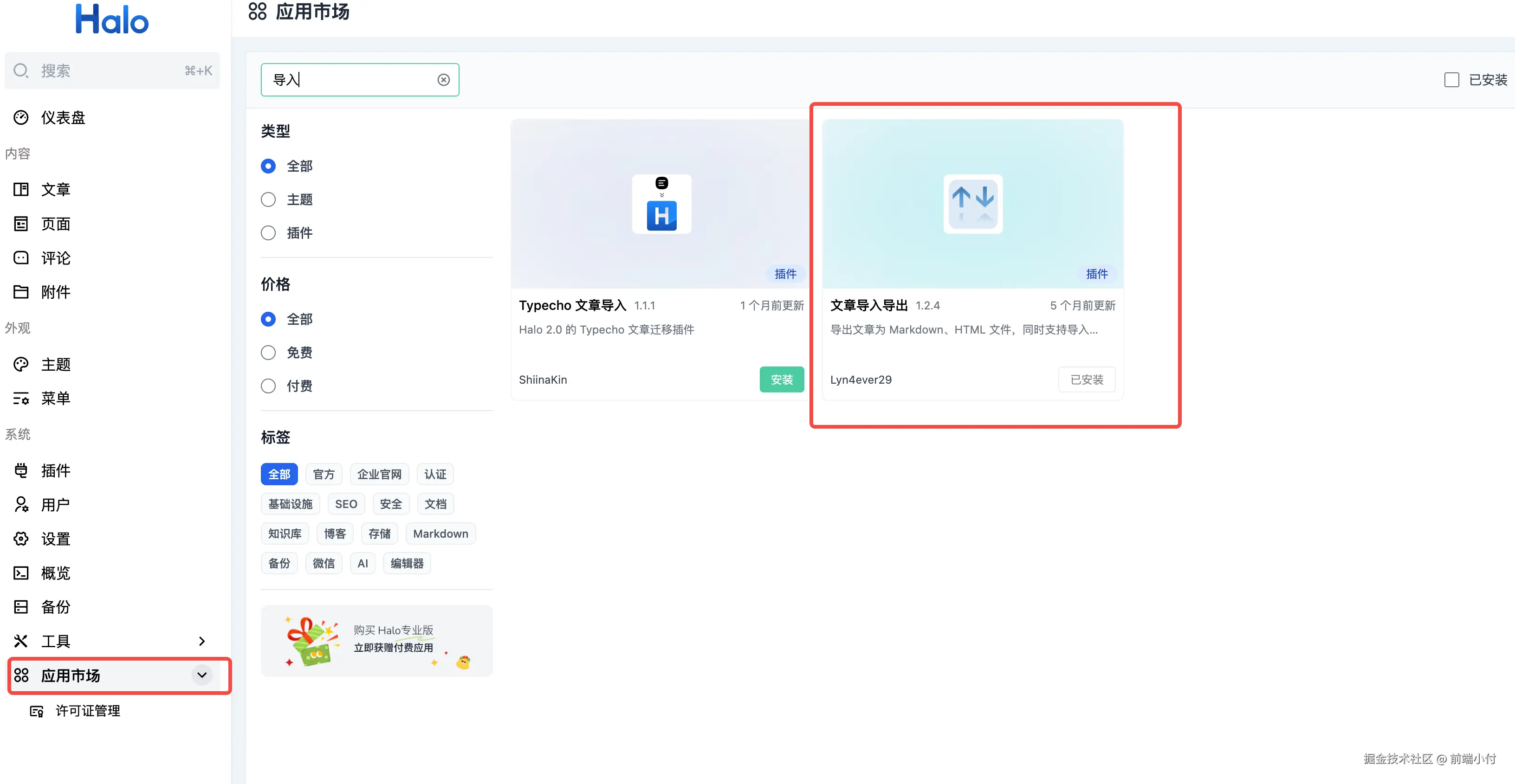Collapse the 应用市场 chevron
This screenshot has height=784, width=1515.
(202, 675)
